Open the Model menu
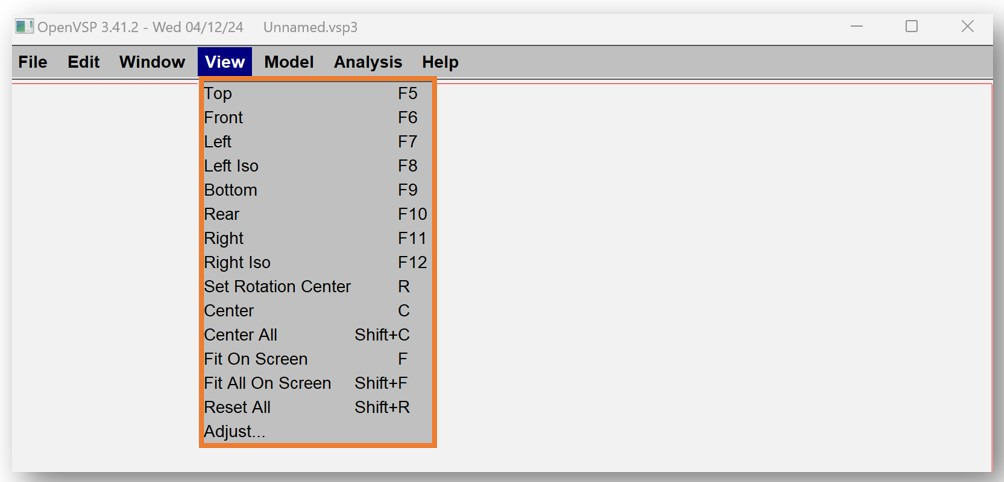 289,62
